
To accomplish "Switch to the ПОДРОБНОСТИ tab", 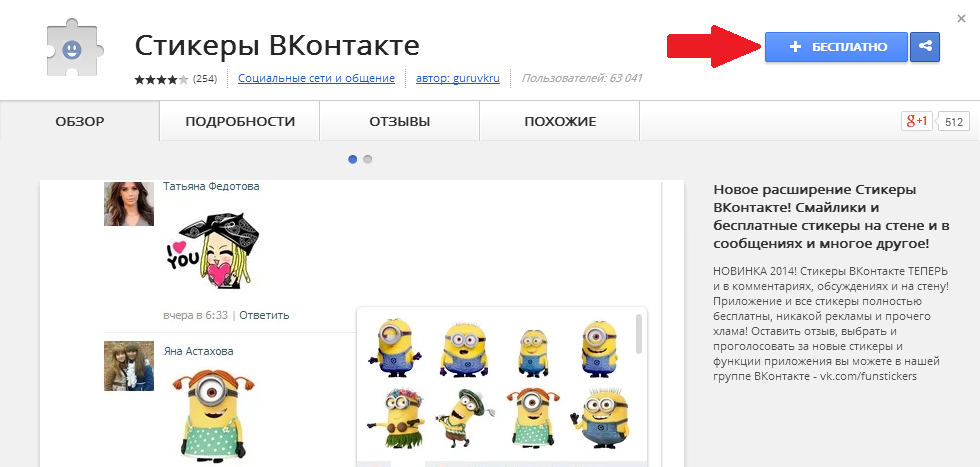I will click(240, 121).
